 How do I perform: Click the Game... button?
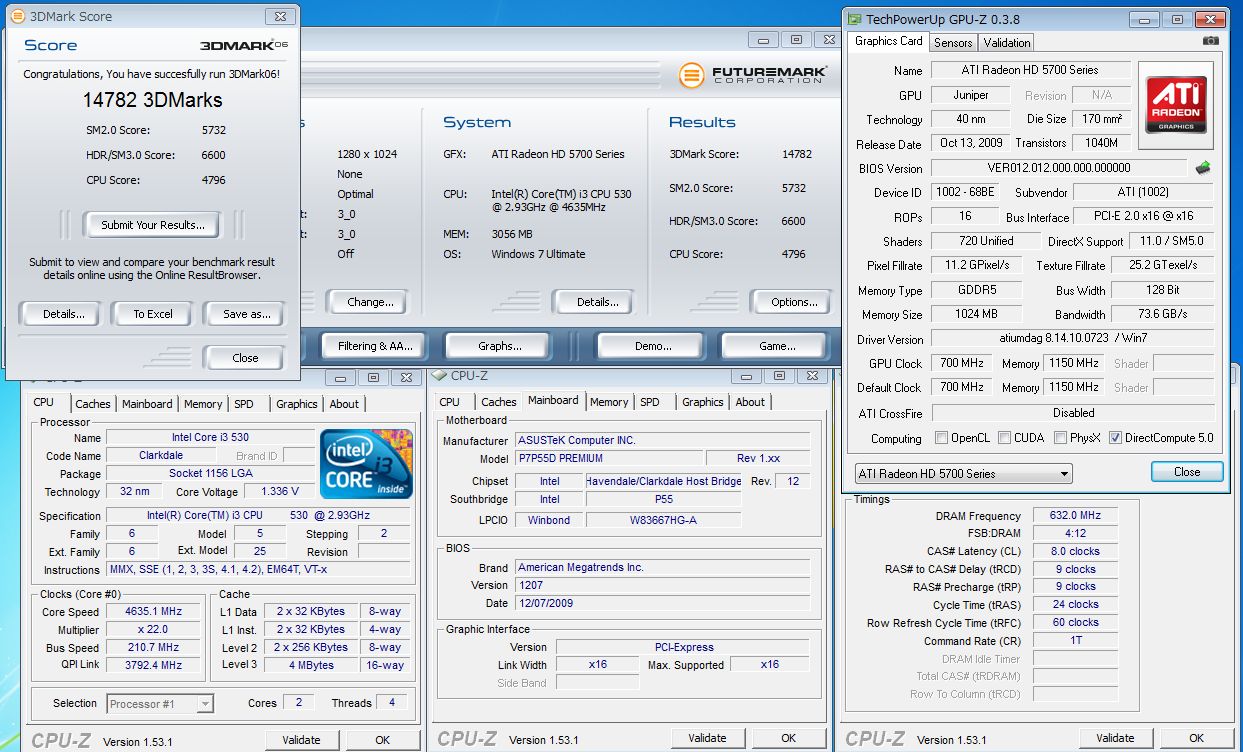(777, 346)
